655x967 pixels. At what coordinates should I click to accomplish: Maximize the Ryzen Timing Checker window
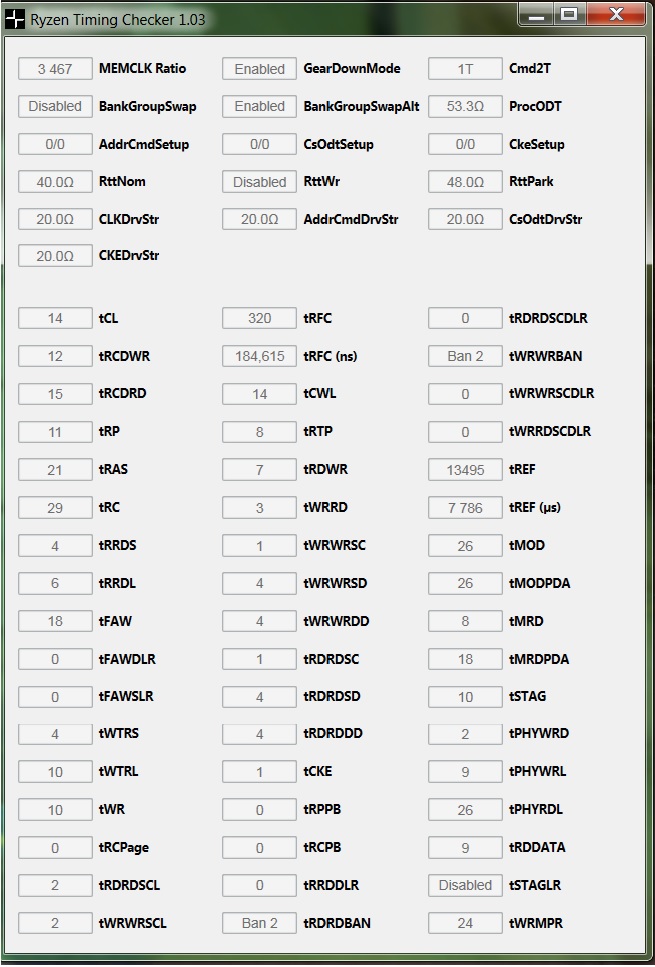point(569,14)
